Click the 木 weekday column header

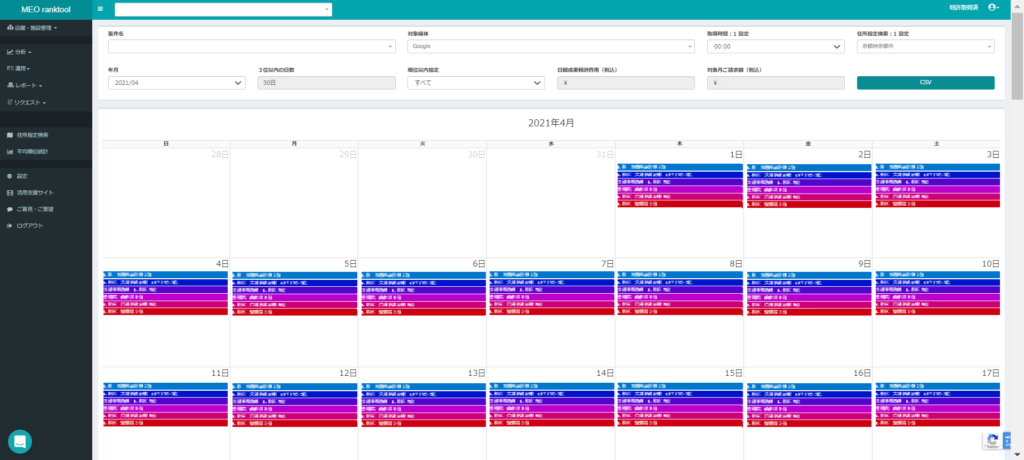[679, 143]
